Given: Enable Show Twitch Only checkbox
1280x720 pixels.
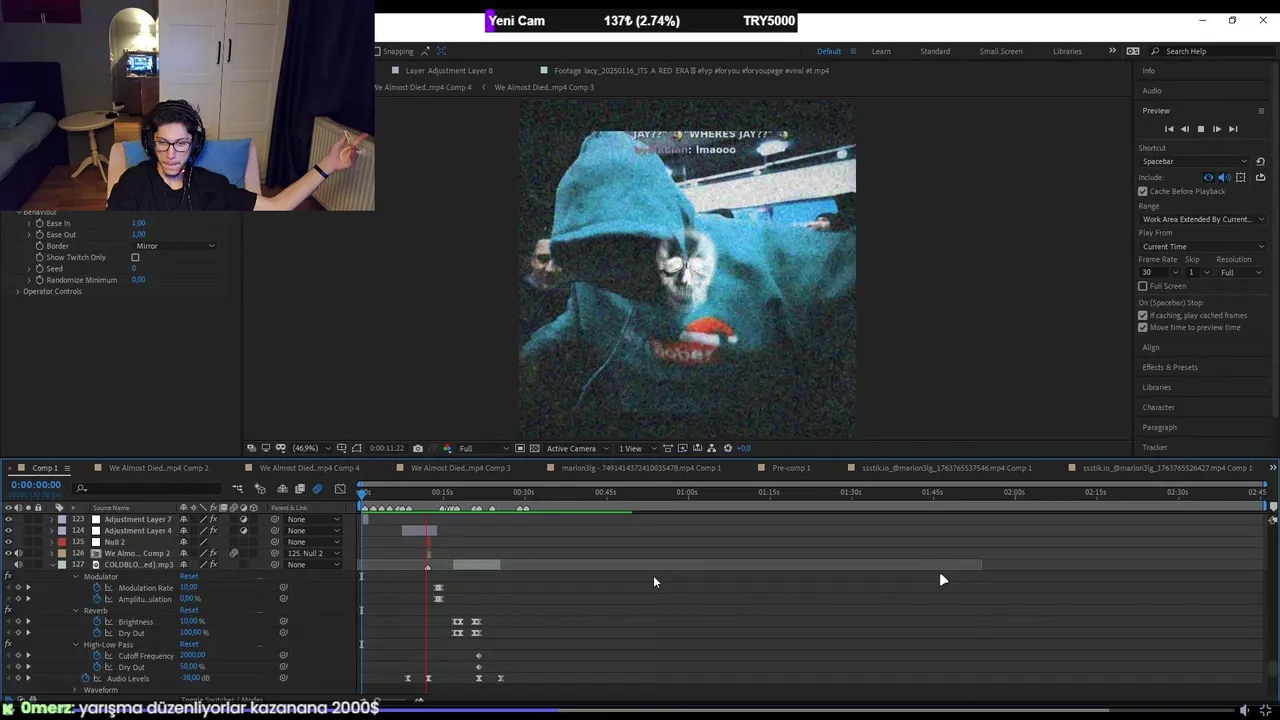Looking at the screenshot, I should [135, 257].
